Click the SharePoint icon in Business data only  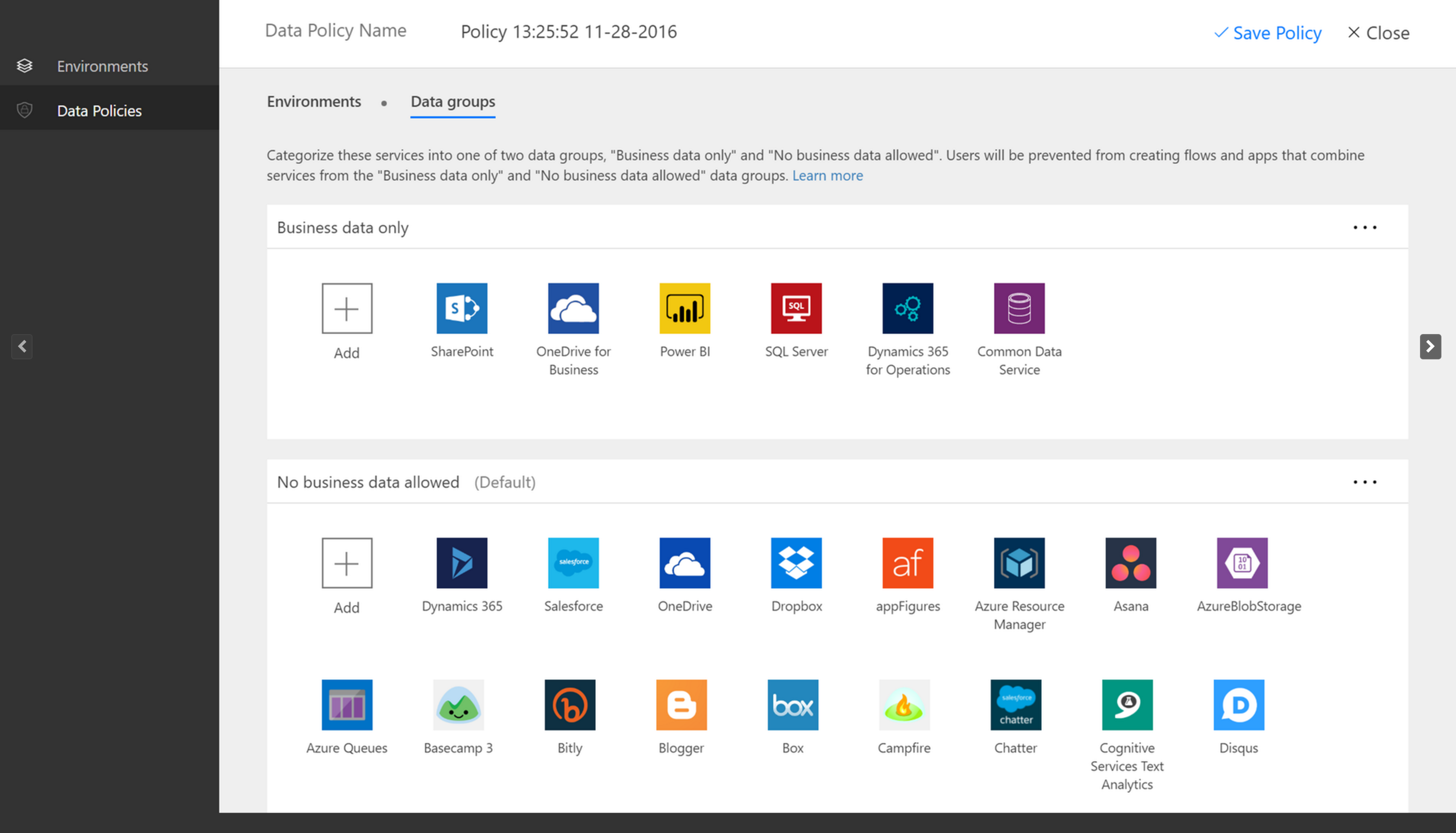[463, 307]
